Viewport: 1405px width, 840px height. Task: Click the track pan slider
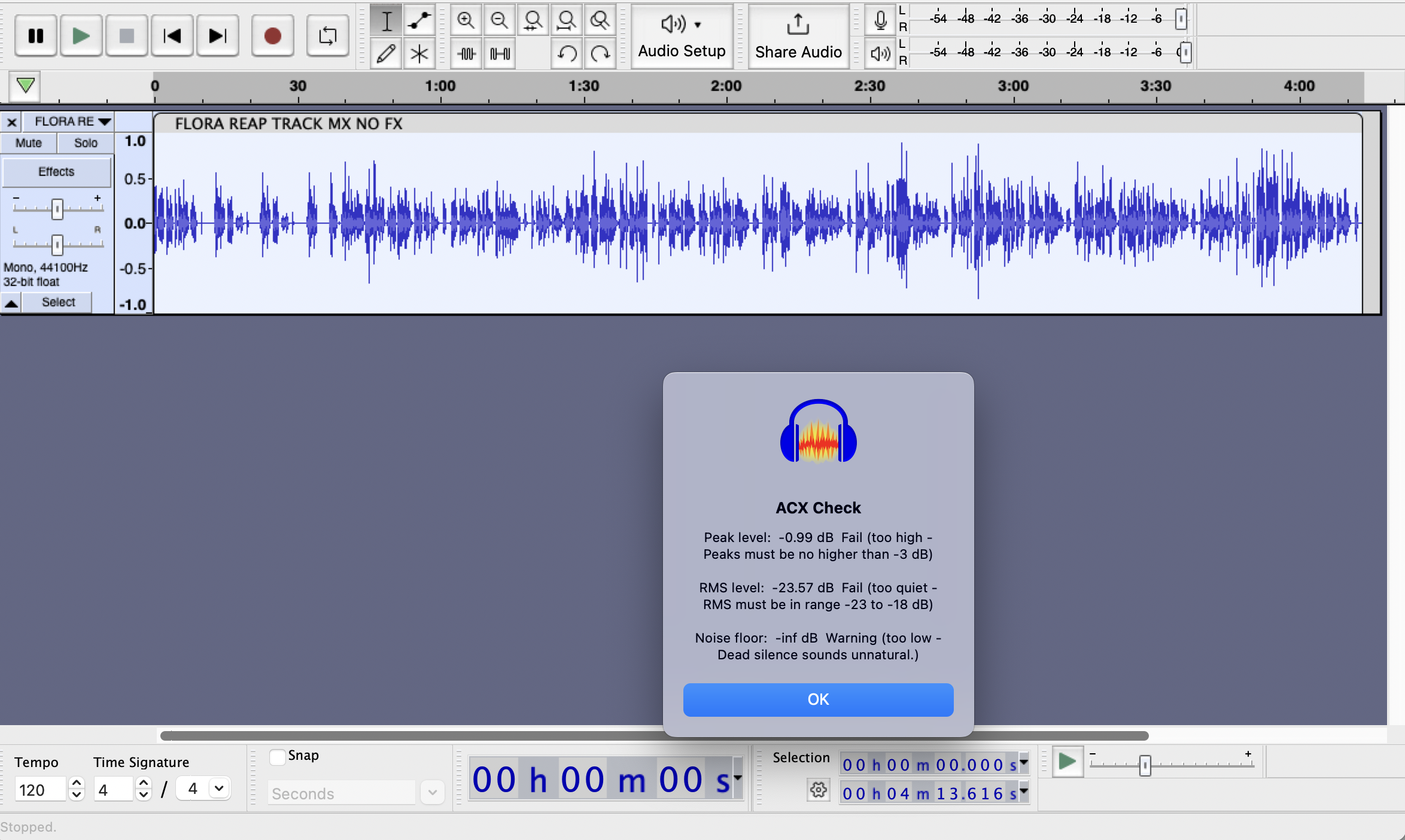coord(57,244)
